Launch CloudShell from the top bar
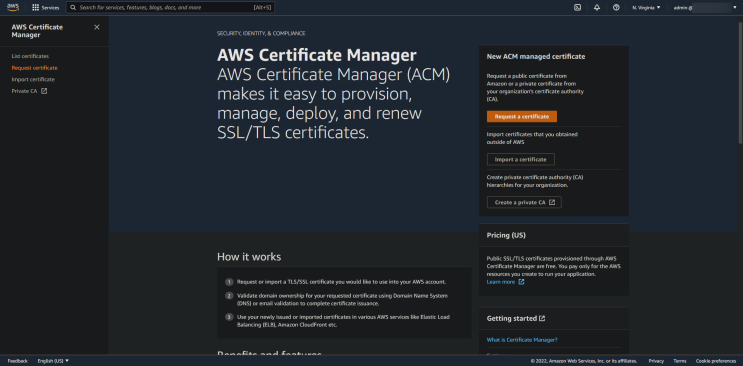The image size is (743, 366). coord(577,8)
